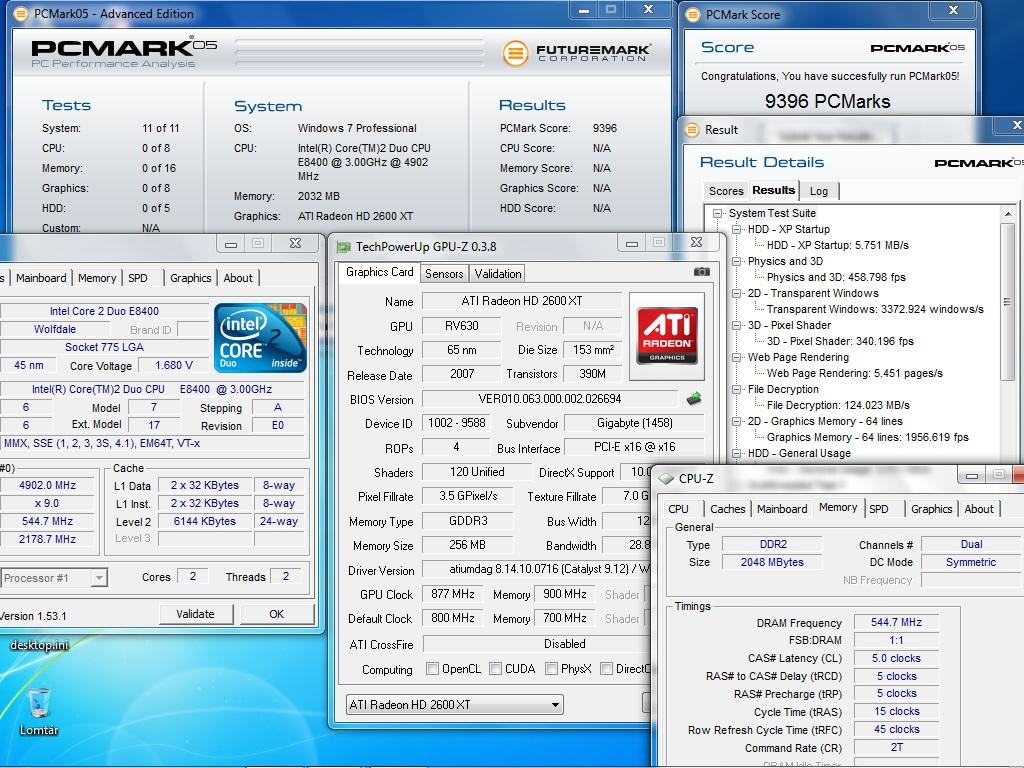The image size is (1024, 768).
Task: Select 'Web Page Rendering: 5.451 pages/s' row
Action: [854, 373]
